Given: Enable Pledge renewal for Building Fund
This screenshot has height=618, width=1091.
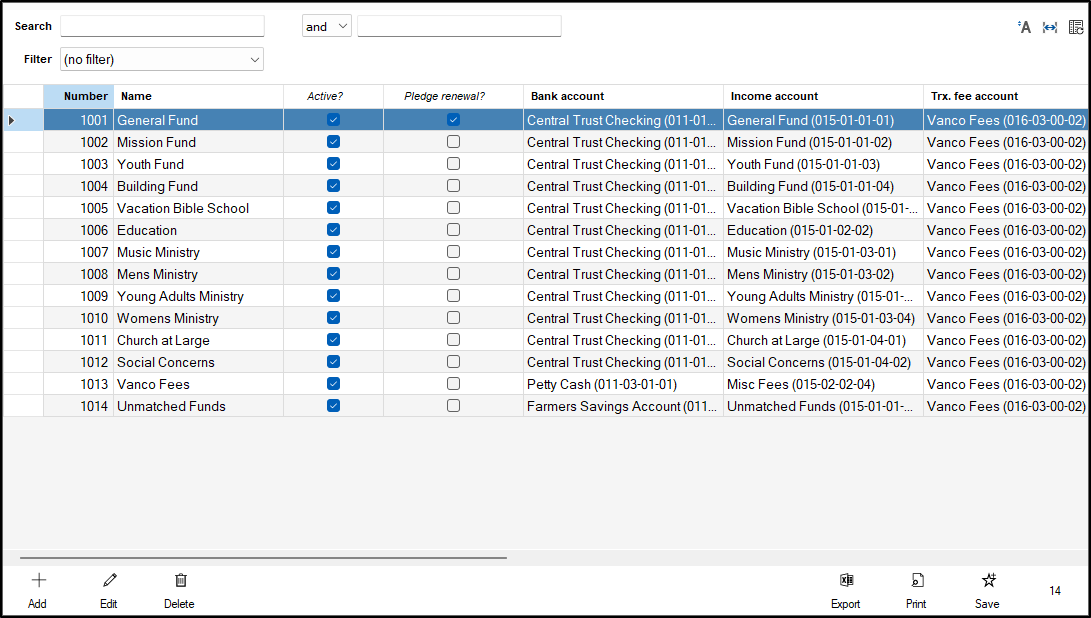Looking at the screenshot, I should coord(453,186).
